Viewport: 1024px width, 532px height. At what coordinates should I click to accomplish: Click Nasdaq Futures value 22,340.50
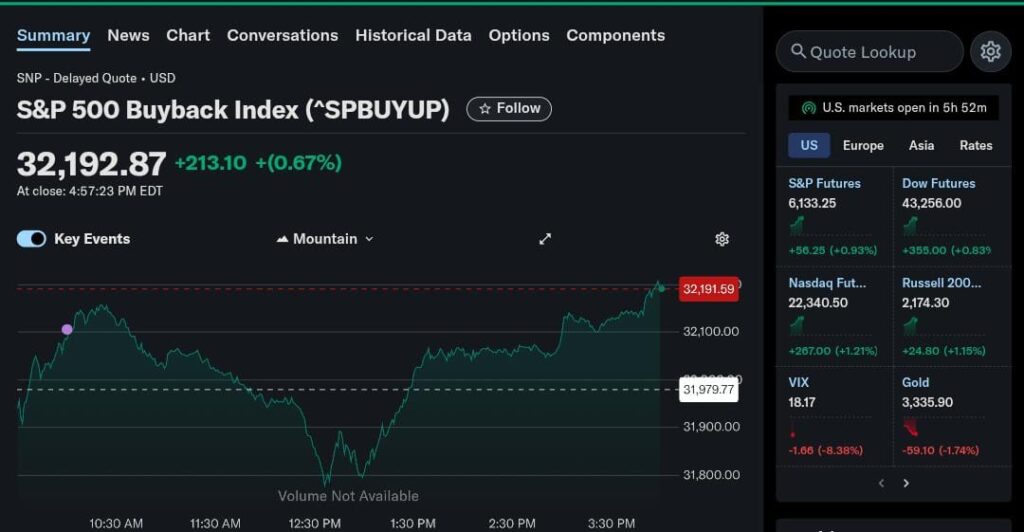coord(818,303)
